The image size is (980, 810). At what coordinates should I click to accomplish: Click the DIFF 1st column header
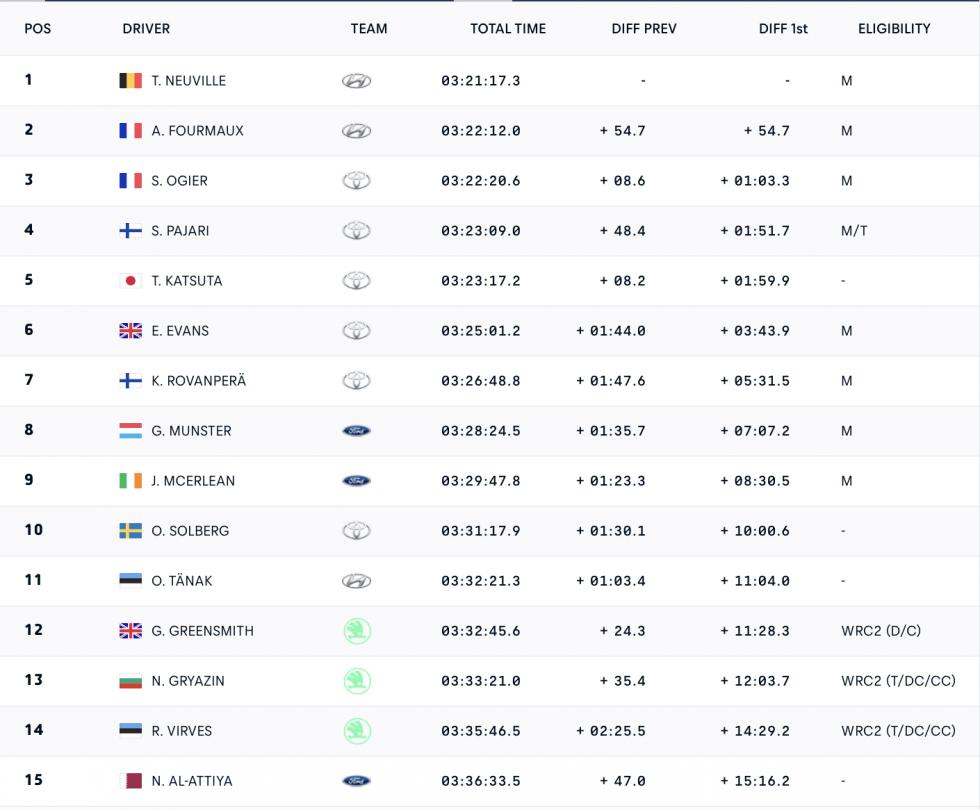(x=783, y=29)
